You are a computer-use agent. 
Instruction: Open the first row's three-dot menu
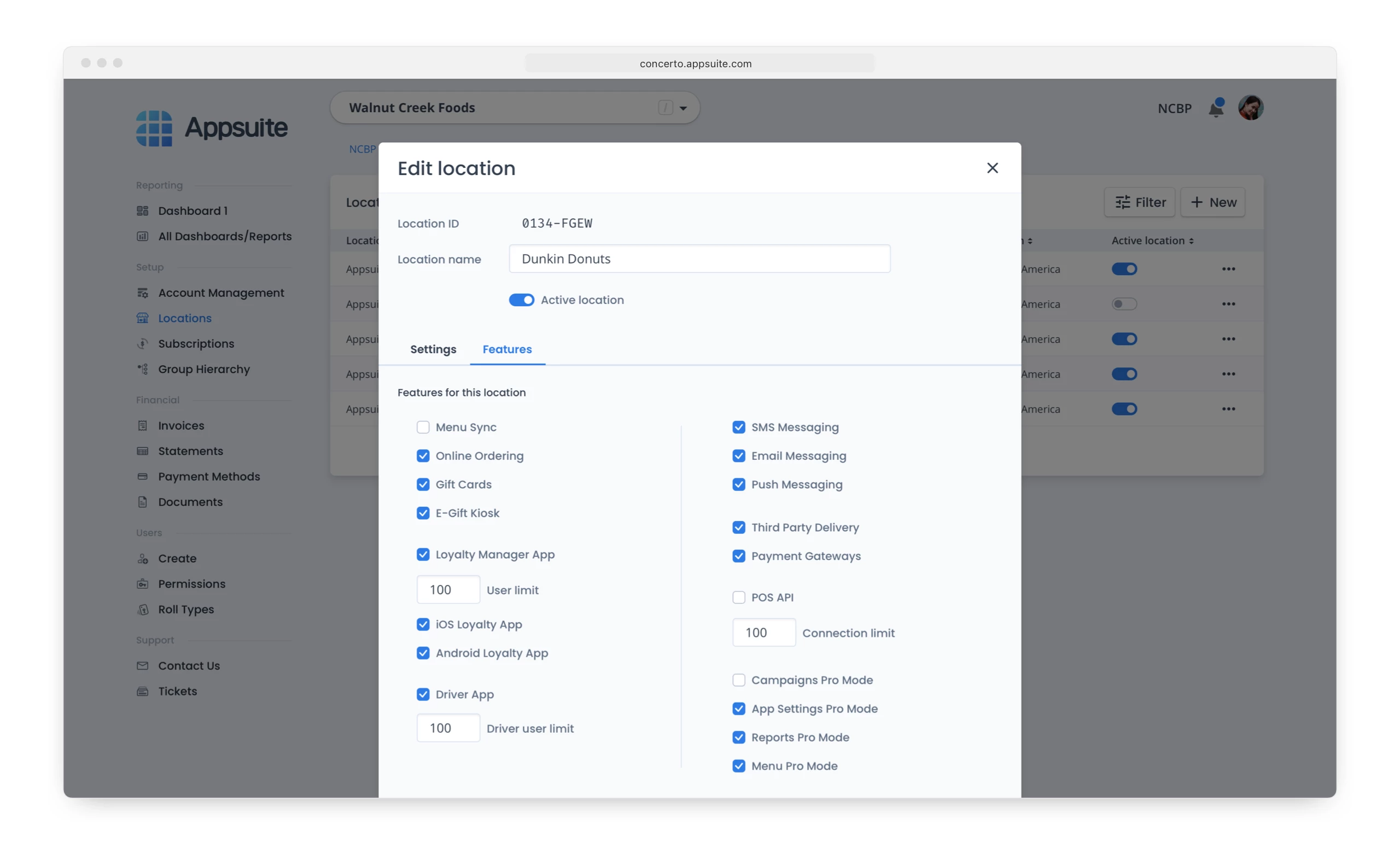pyautogui.click(x=1228, y=269)
